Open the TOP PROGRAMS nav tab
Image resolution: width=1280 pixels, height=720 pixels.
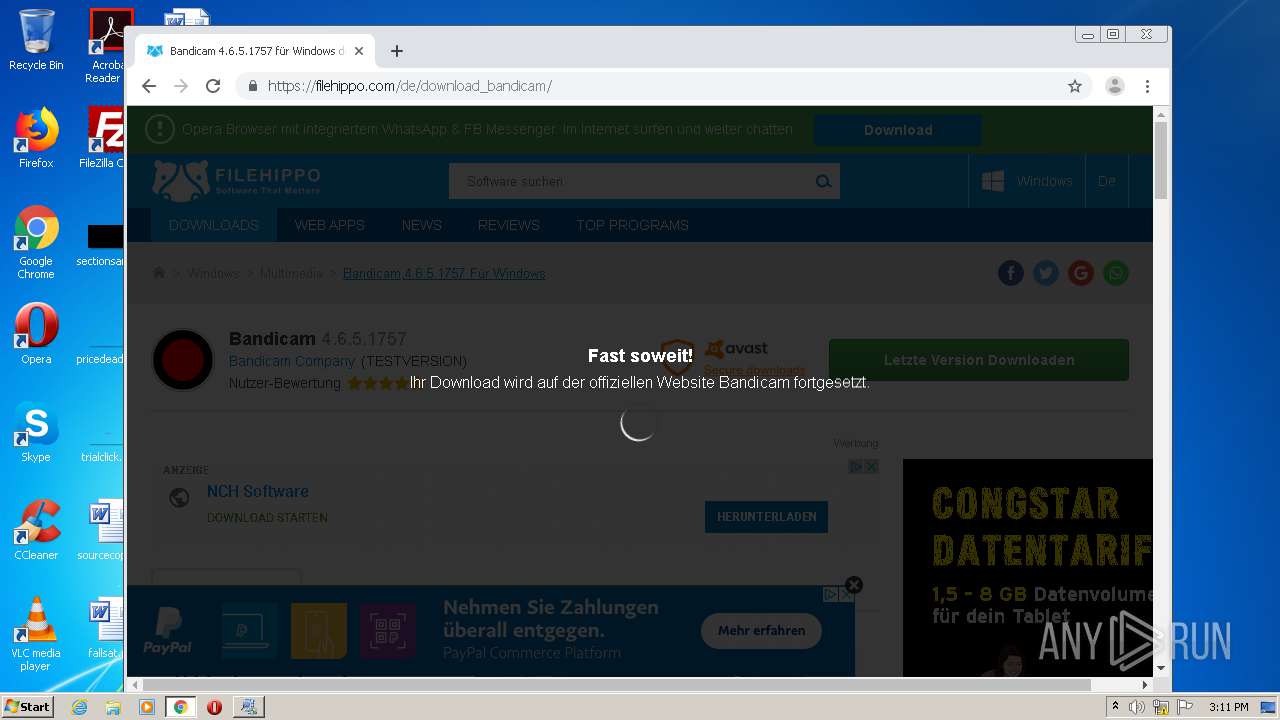point(632,225)
